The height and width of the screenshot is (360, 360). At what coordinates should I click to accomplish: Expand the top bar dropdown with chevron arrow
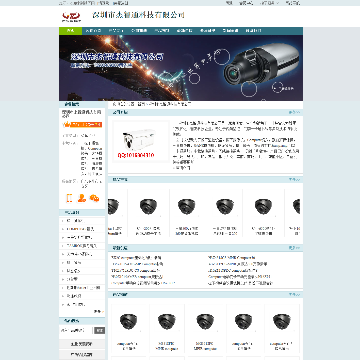point(269,3)
